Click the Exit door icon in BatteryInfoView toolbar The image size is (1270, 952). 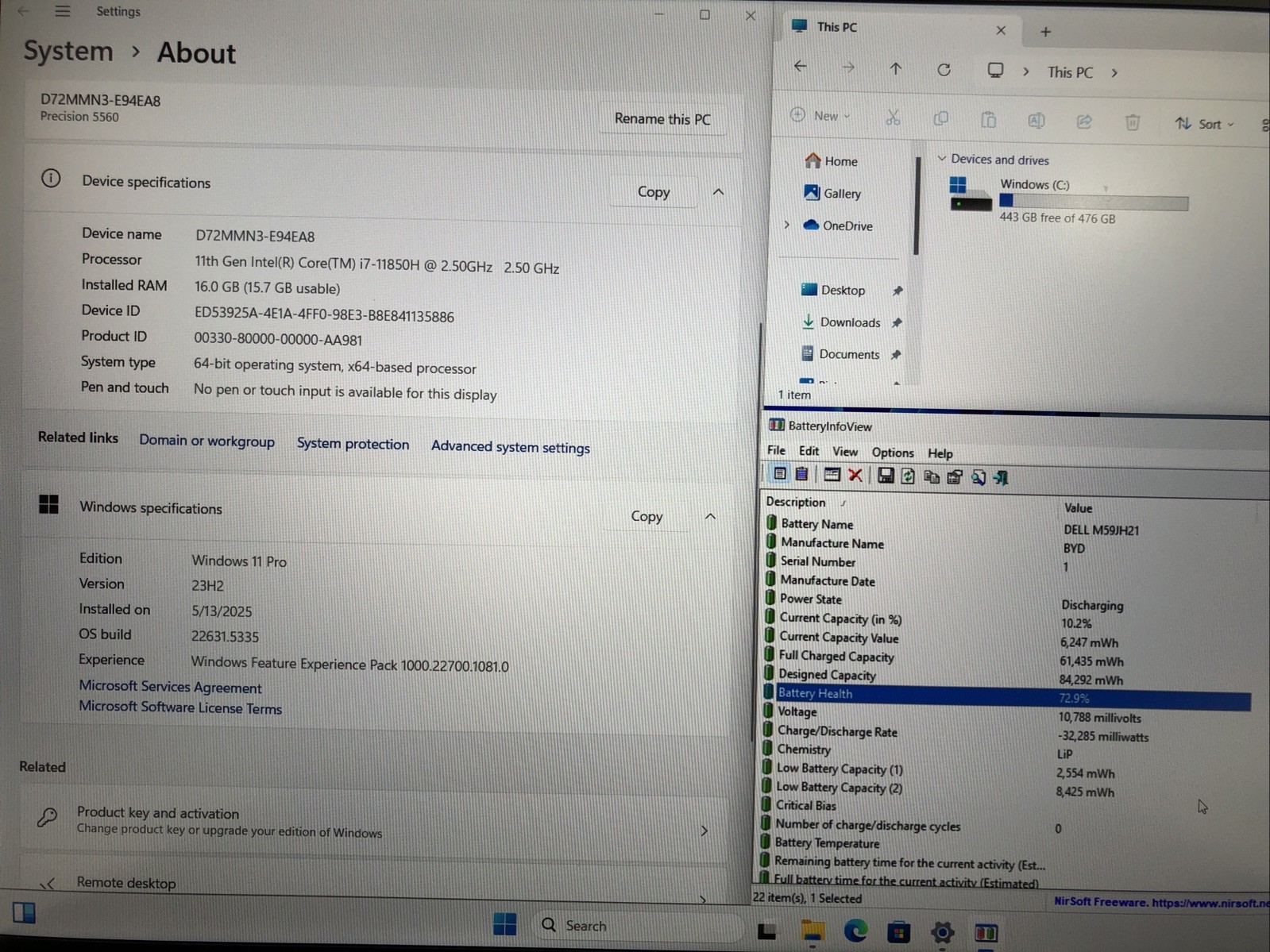click(x=1001, y=478)
